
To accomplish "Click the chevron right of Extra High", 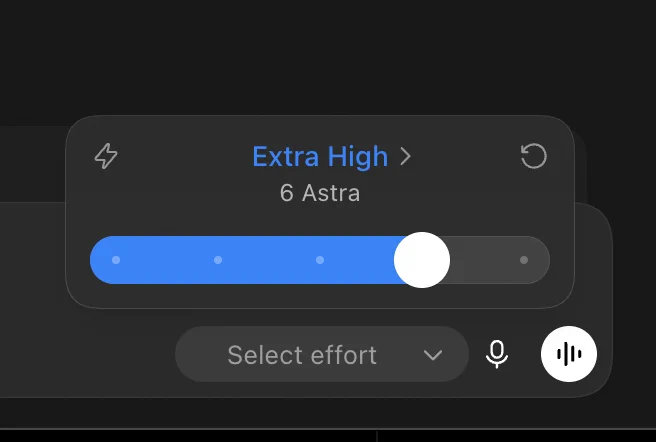I will point(405,157).
